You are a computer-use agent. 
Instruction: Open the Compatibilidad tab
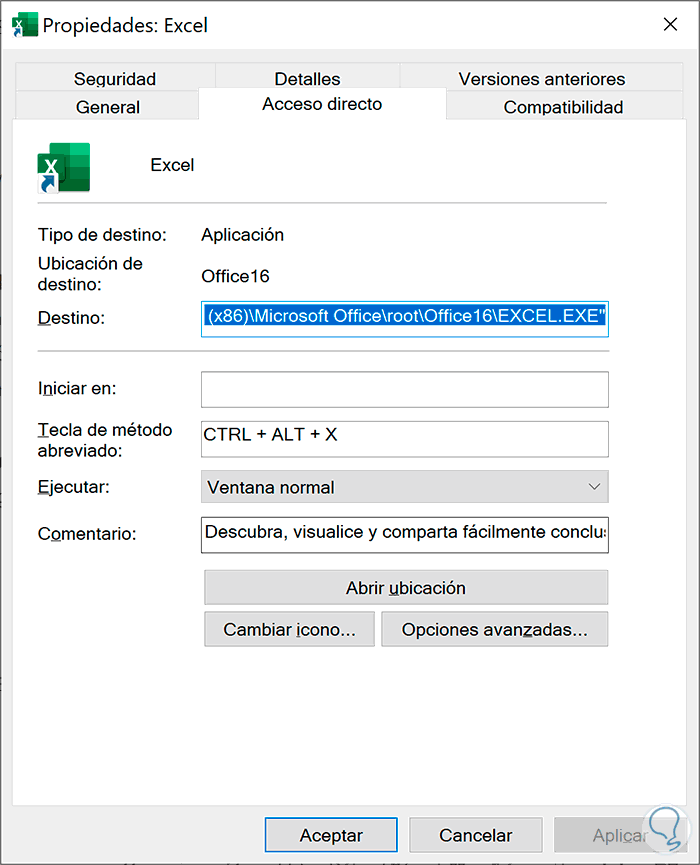click(563, 106)
